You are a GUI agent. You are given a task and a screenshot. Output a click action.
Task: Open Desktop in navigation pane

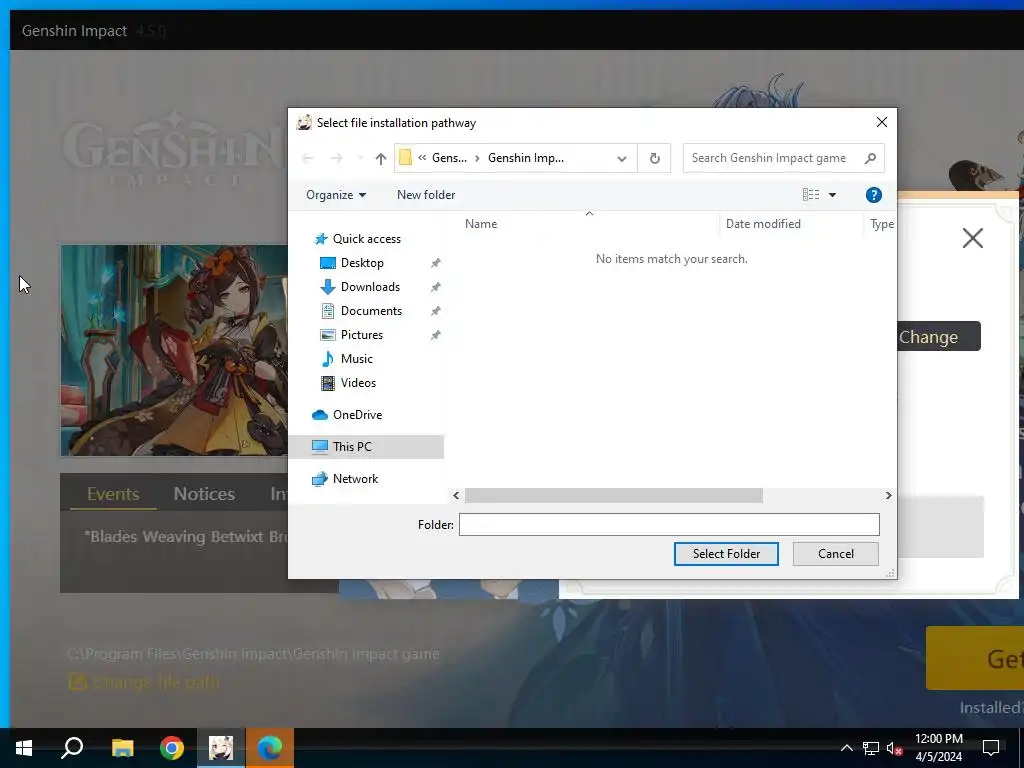point(362,263)
